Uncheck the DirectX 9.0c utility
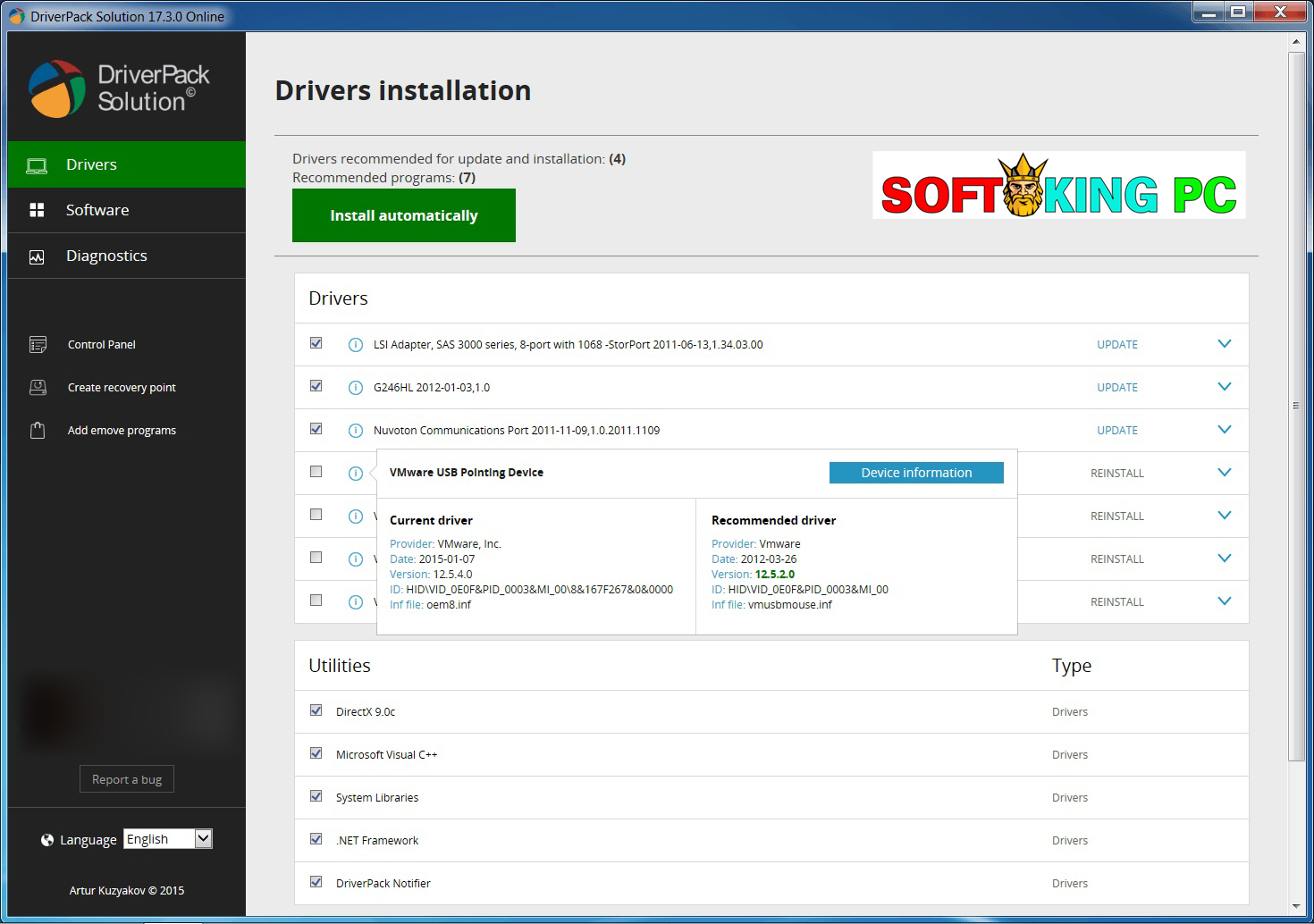Image resolution: width=1314 pixels, height=924 pixels. coord(316,710)
